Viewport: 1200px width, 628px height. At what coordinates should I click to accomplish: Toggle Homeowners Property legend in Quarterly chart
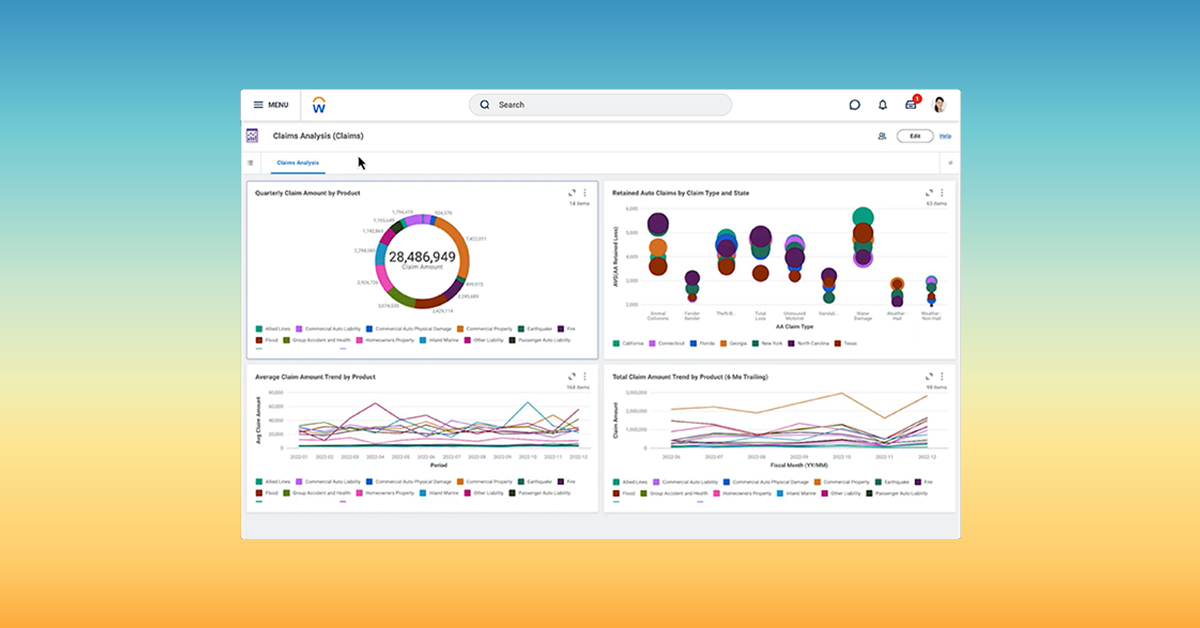click(x=384, y=340)
